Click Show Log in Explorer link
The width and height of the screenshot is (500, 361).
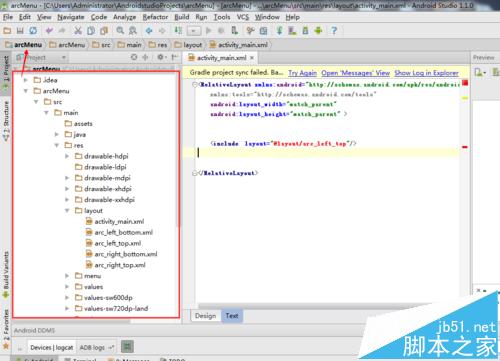(426, 73)
